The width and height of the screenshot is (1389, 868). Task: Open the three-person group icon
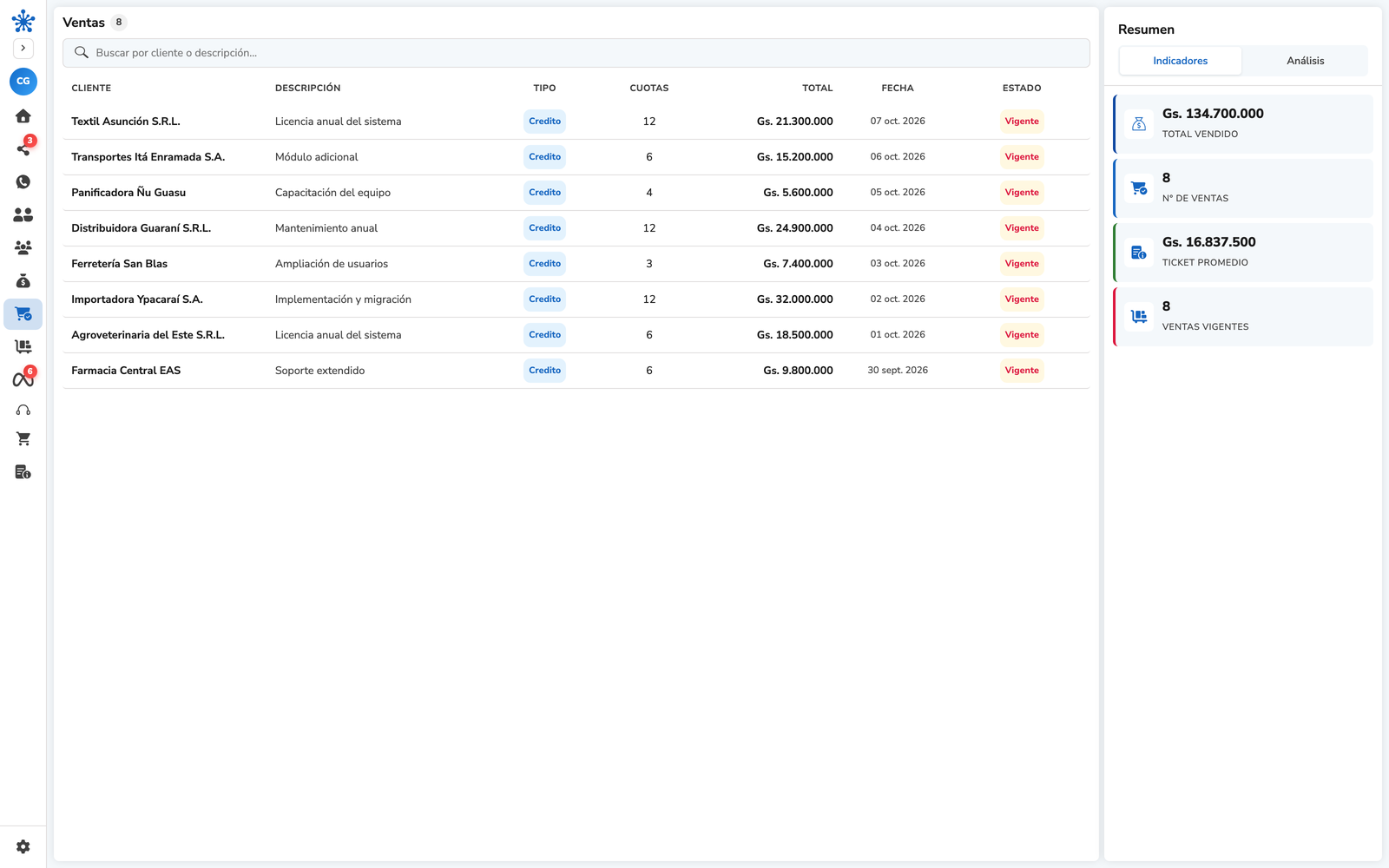pos(23,247)
